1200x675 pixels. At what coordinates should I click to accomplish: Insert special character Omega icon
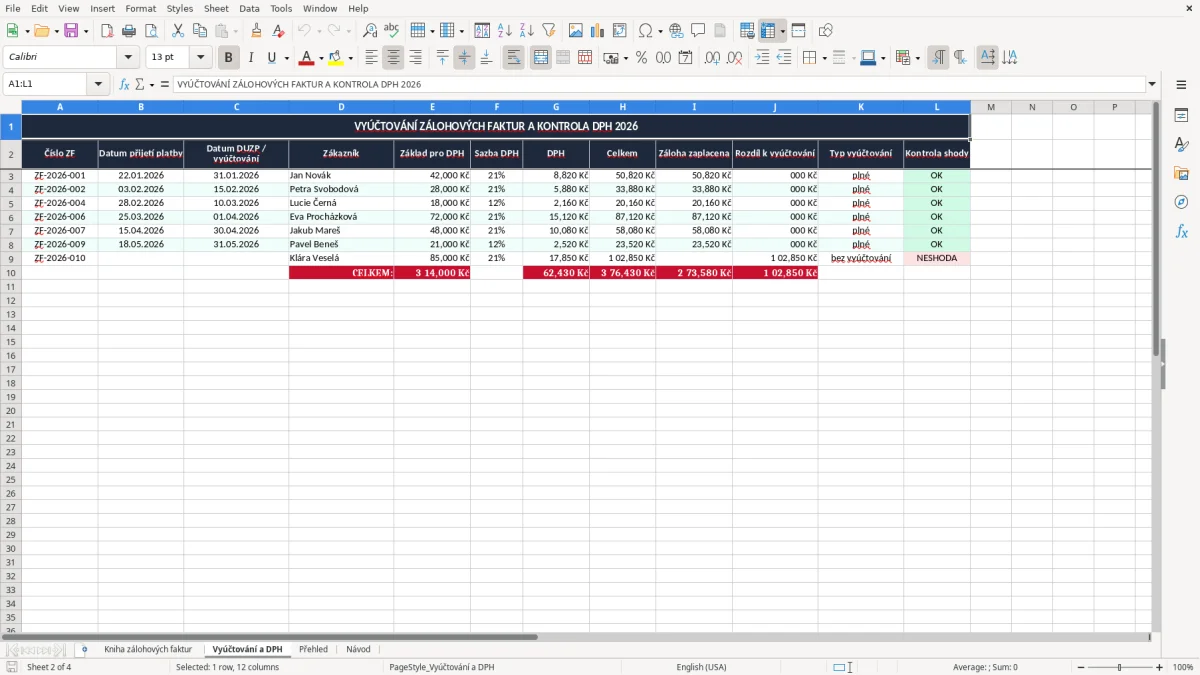pyautogui.click(x=646, y=31)
